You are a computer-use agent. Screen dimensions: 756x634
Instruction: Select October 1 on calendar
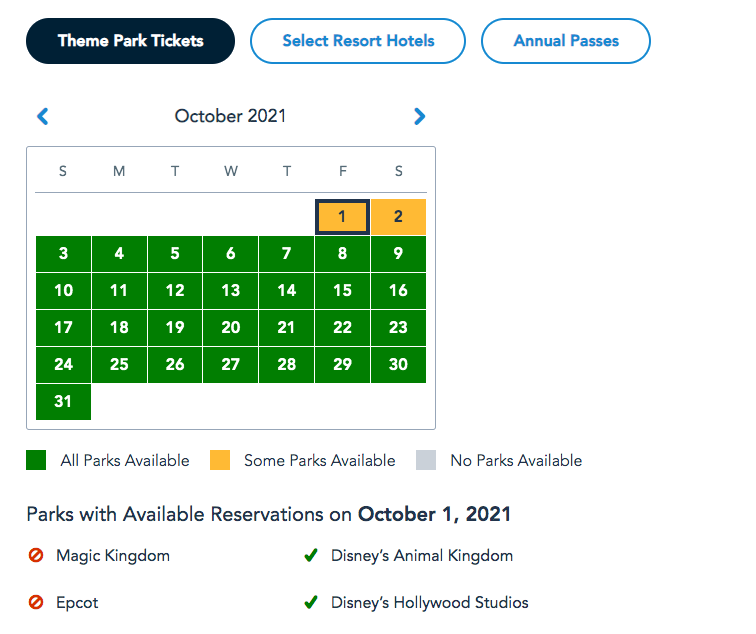point(342,217)
